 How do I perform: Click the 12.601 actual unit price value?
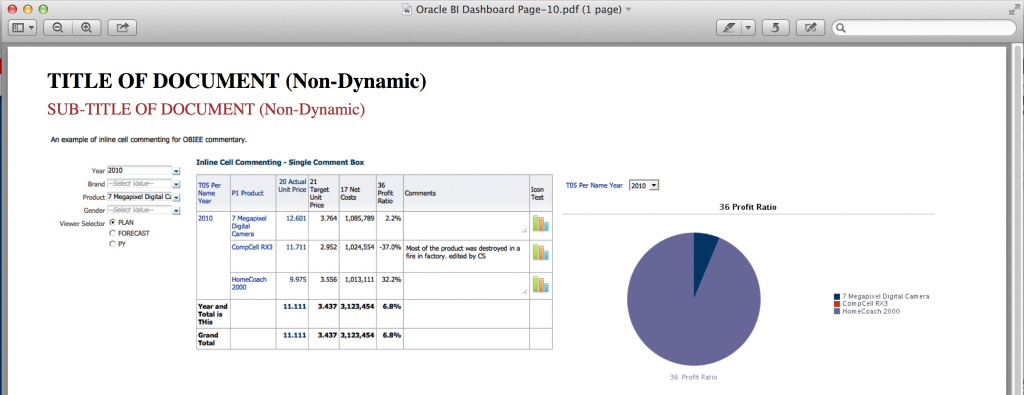[296, 219]
